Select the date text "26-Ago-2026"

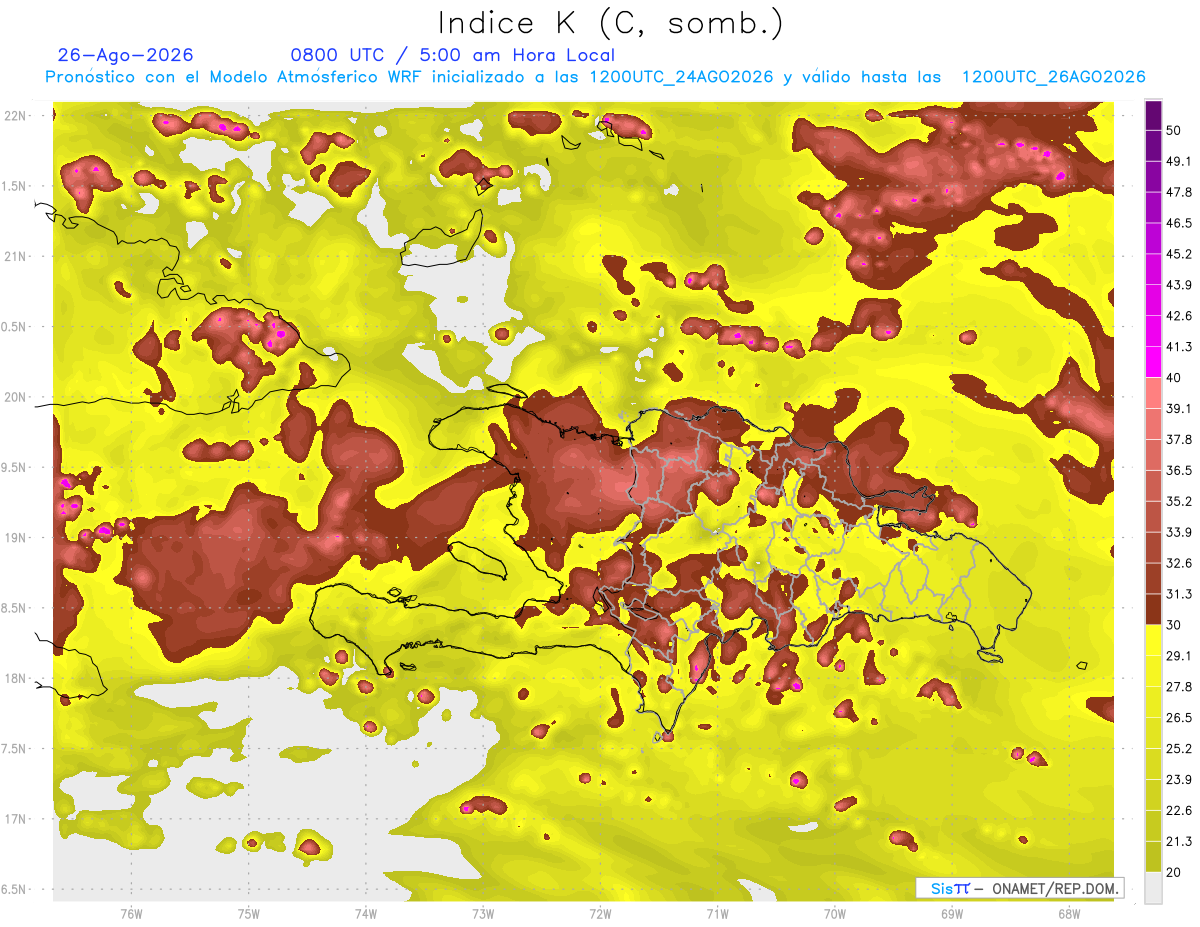[x=126, y=55]
